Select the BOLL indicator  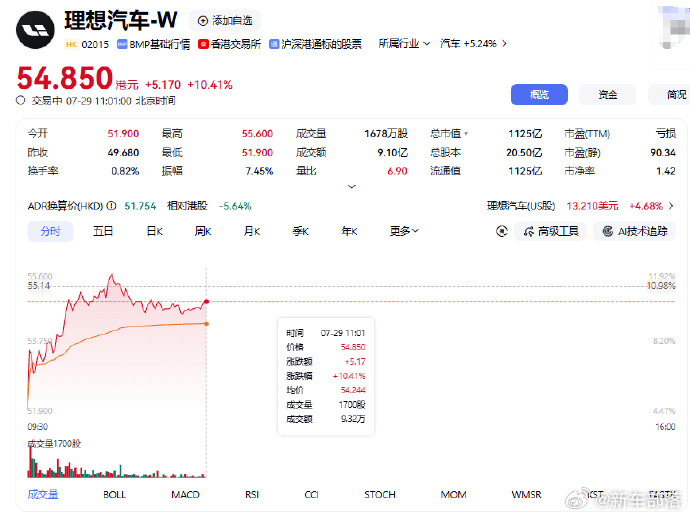click(114, 495)
